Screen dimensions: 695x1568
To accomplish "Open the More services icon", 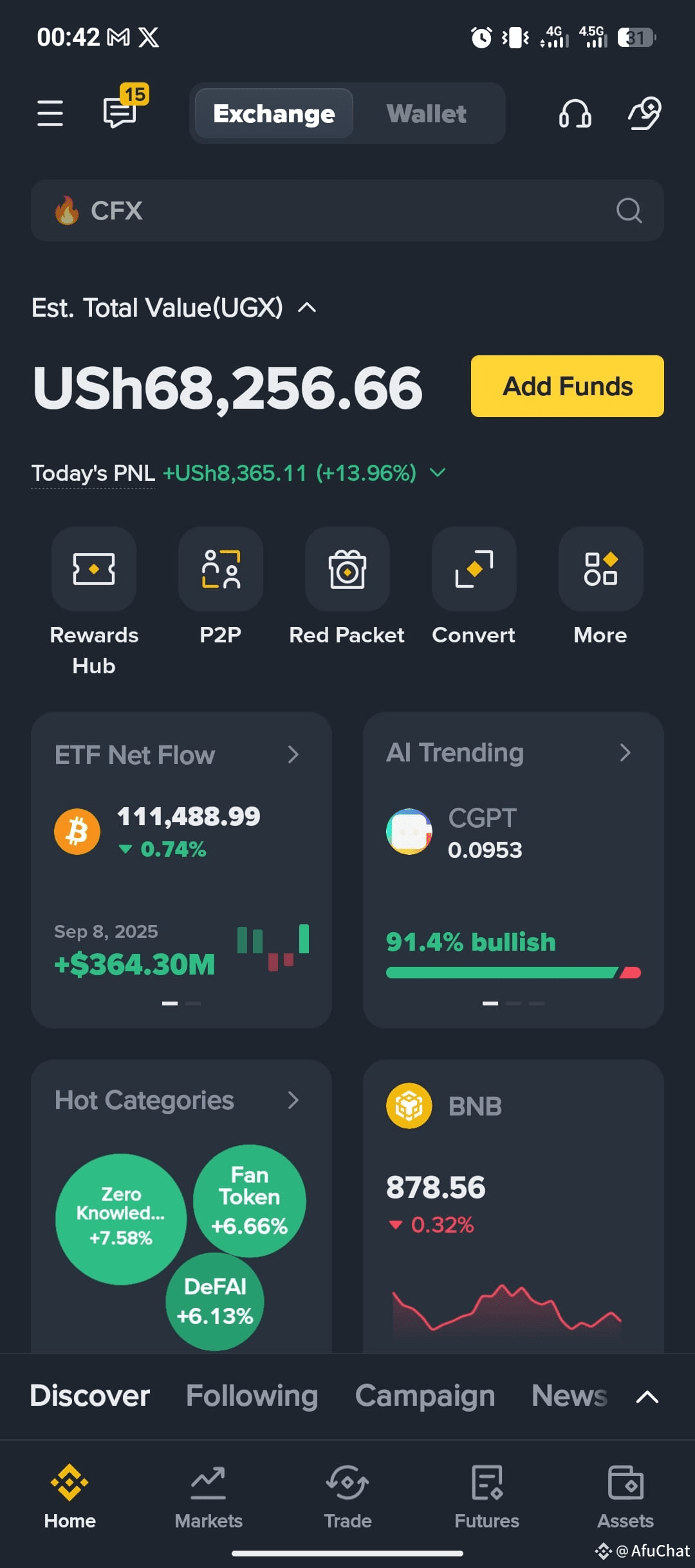I will [x=601, y=569].
